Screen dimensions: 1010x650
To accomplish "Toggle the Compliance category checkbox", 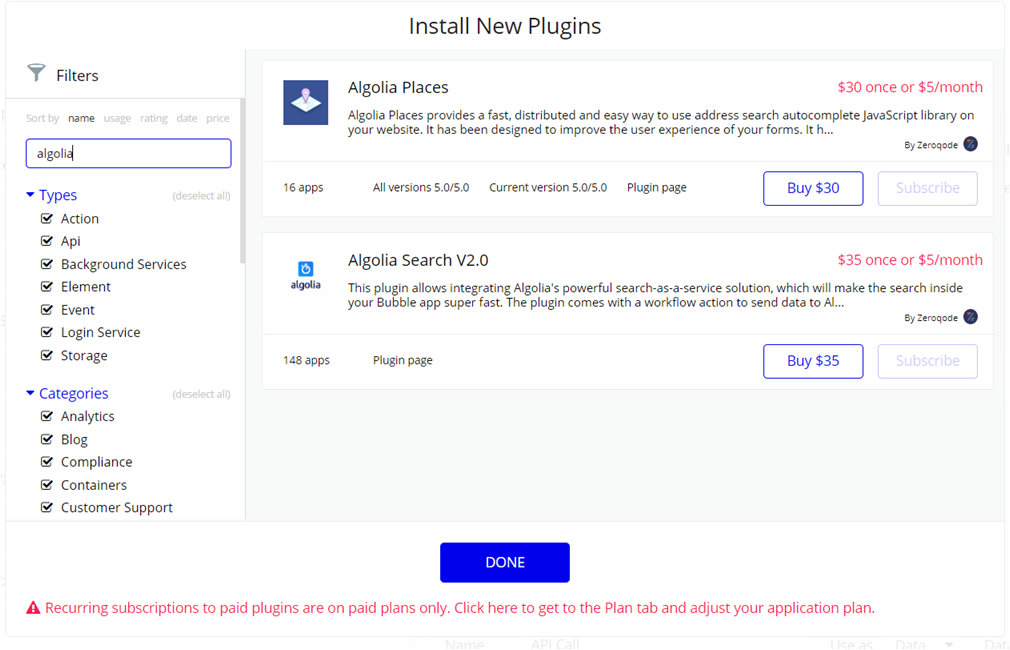I will coord(46,462).
